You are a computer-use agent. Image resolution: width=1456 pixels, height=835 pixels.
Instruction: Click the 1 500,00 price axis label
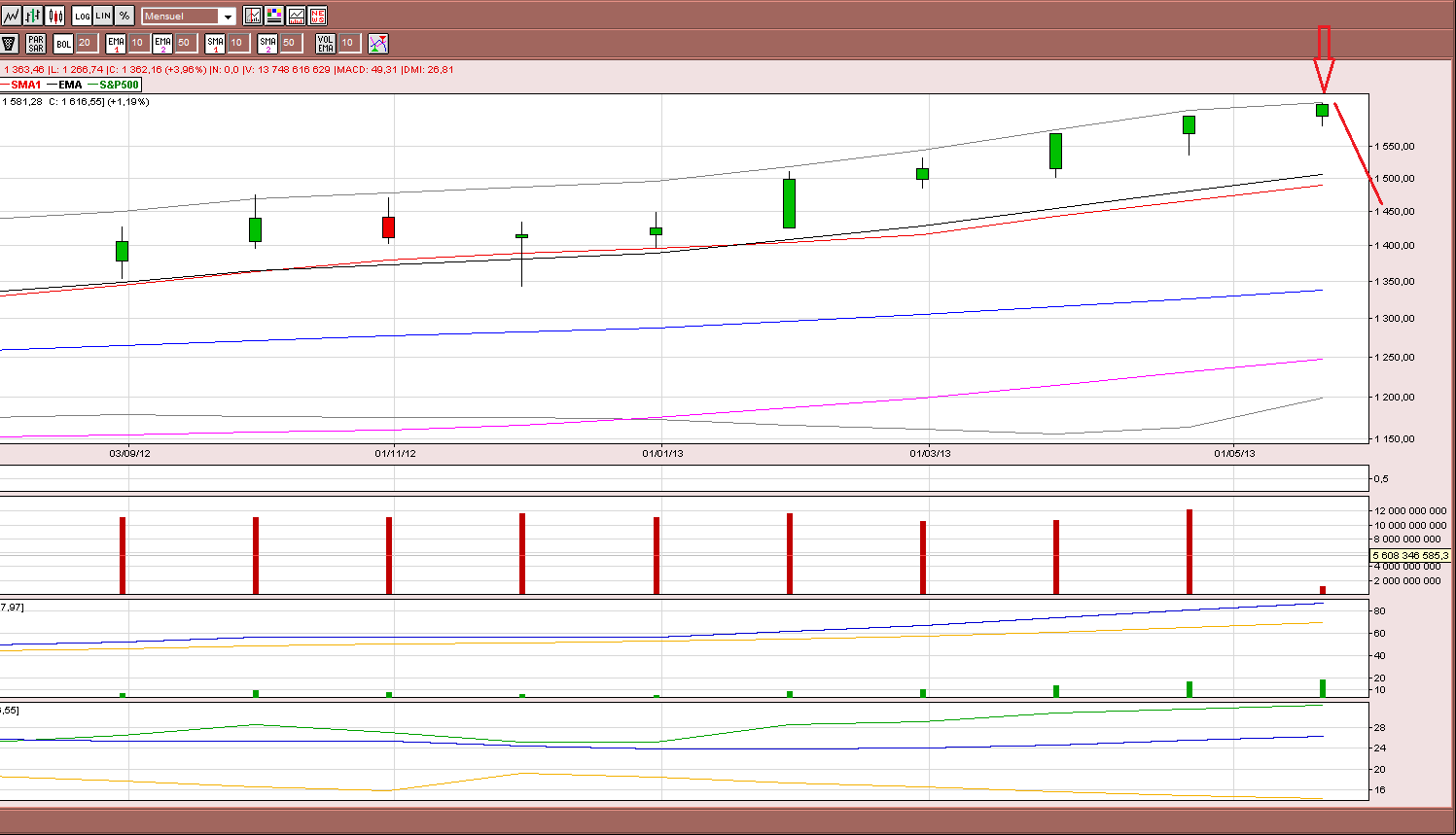click(1395, 179)
